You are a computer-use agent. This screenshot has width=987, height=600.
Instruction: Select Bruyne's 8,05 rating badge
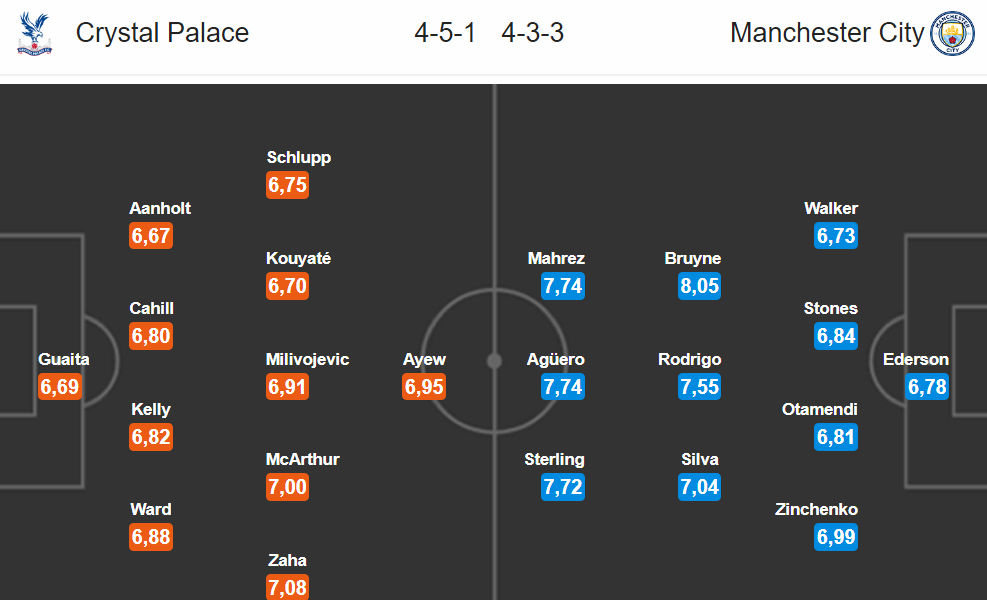point(699,286)
